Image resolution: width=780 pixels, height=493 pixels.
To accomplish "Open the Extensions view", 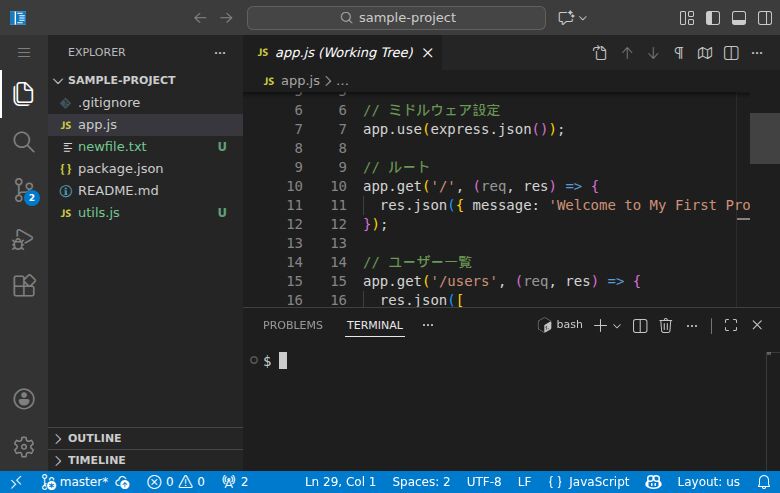I will [24, 286].
